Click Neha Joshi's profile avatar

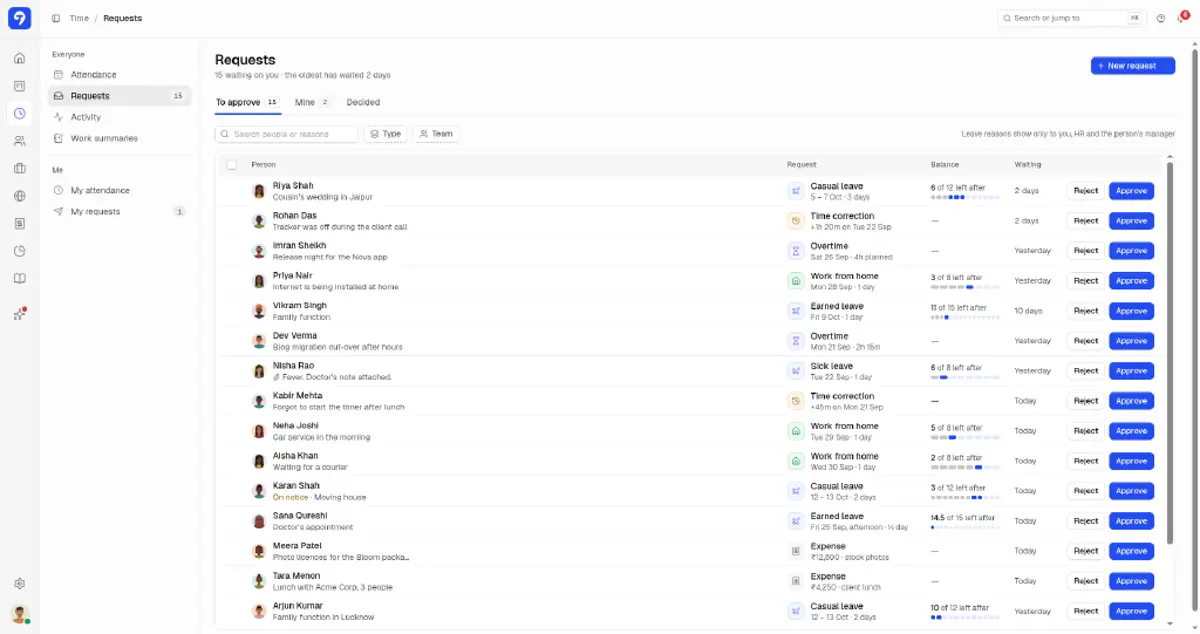click(x=259, y=431)
